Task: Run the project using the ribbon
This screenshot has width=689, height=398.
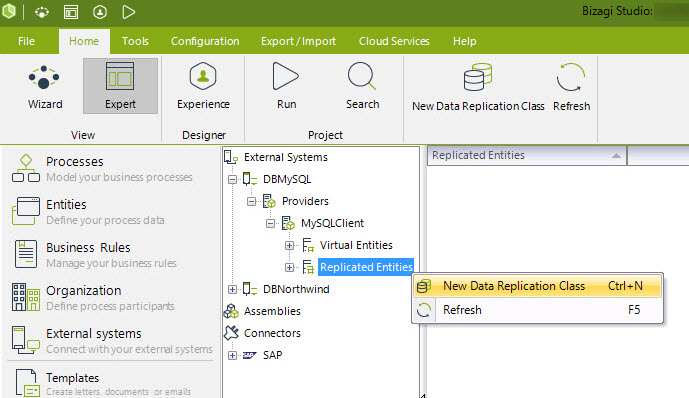Action: [x=286, y=87]
